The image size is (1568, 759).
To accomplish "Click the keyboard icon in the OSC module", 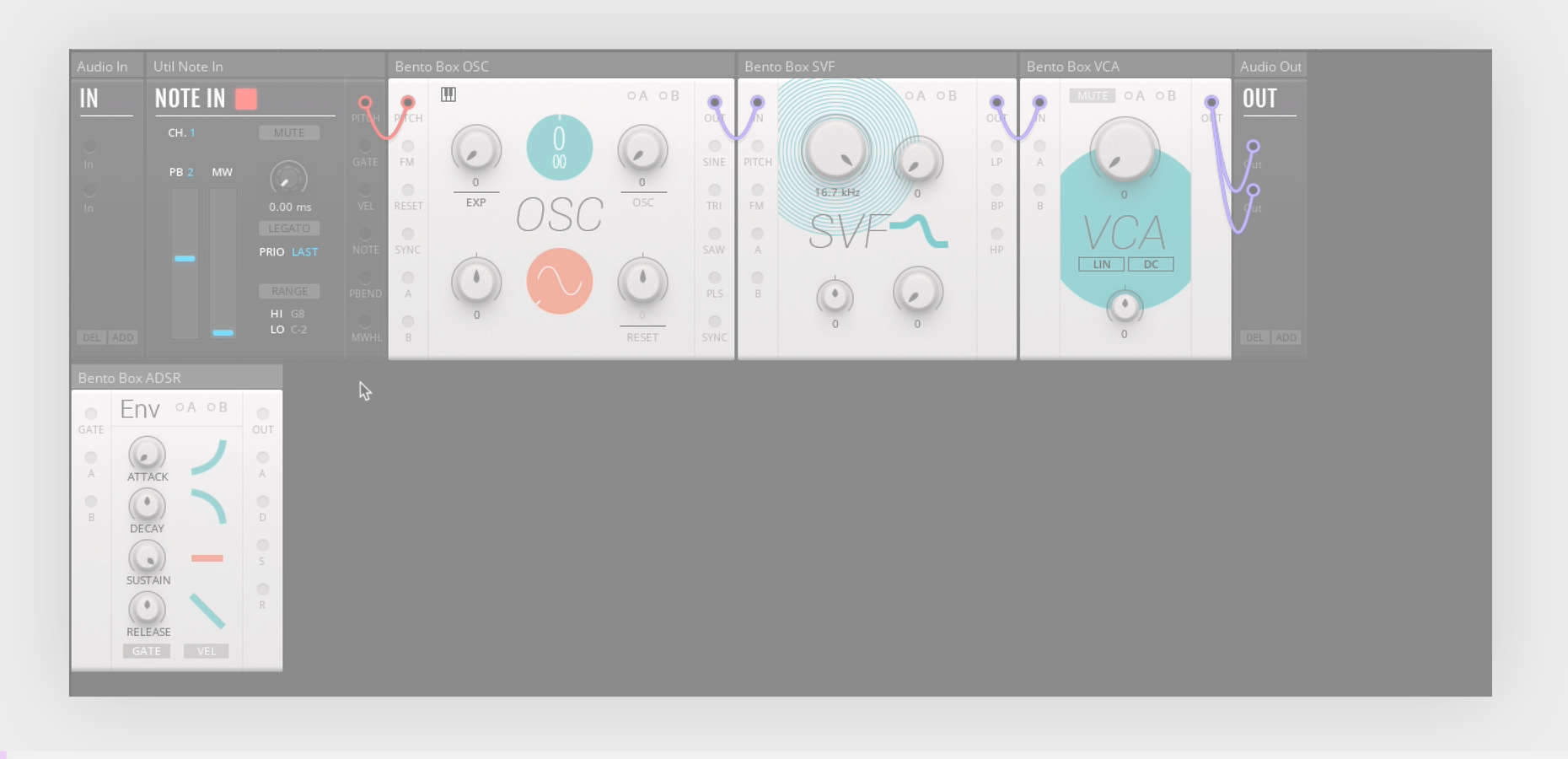I will tap(448, 94).
